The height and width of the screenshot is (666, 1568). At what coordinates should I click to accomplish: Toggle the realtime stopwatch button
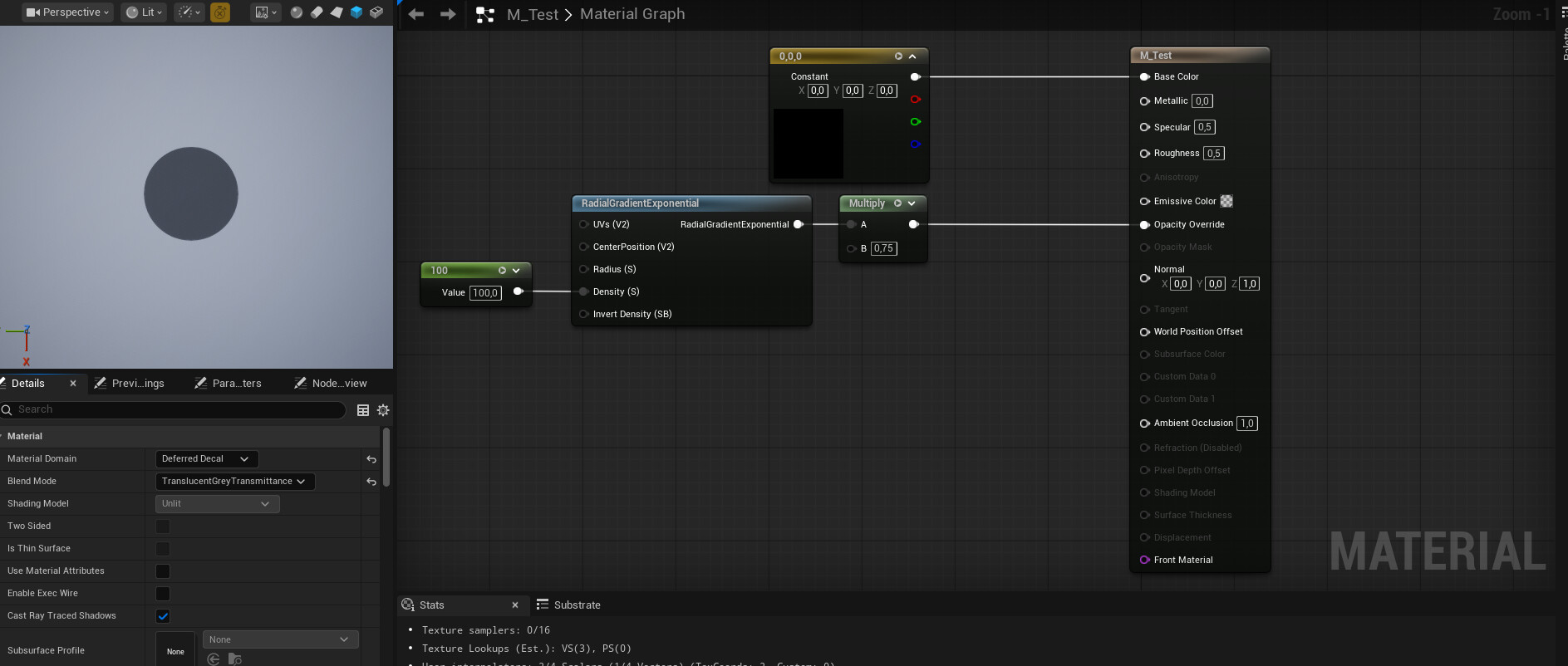pos(220,12)
